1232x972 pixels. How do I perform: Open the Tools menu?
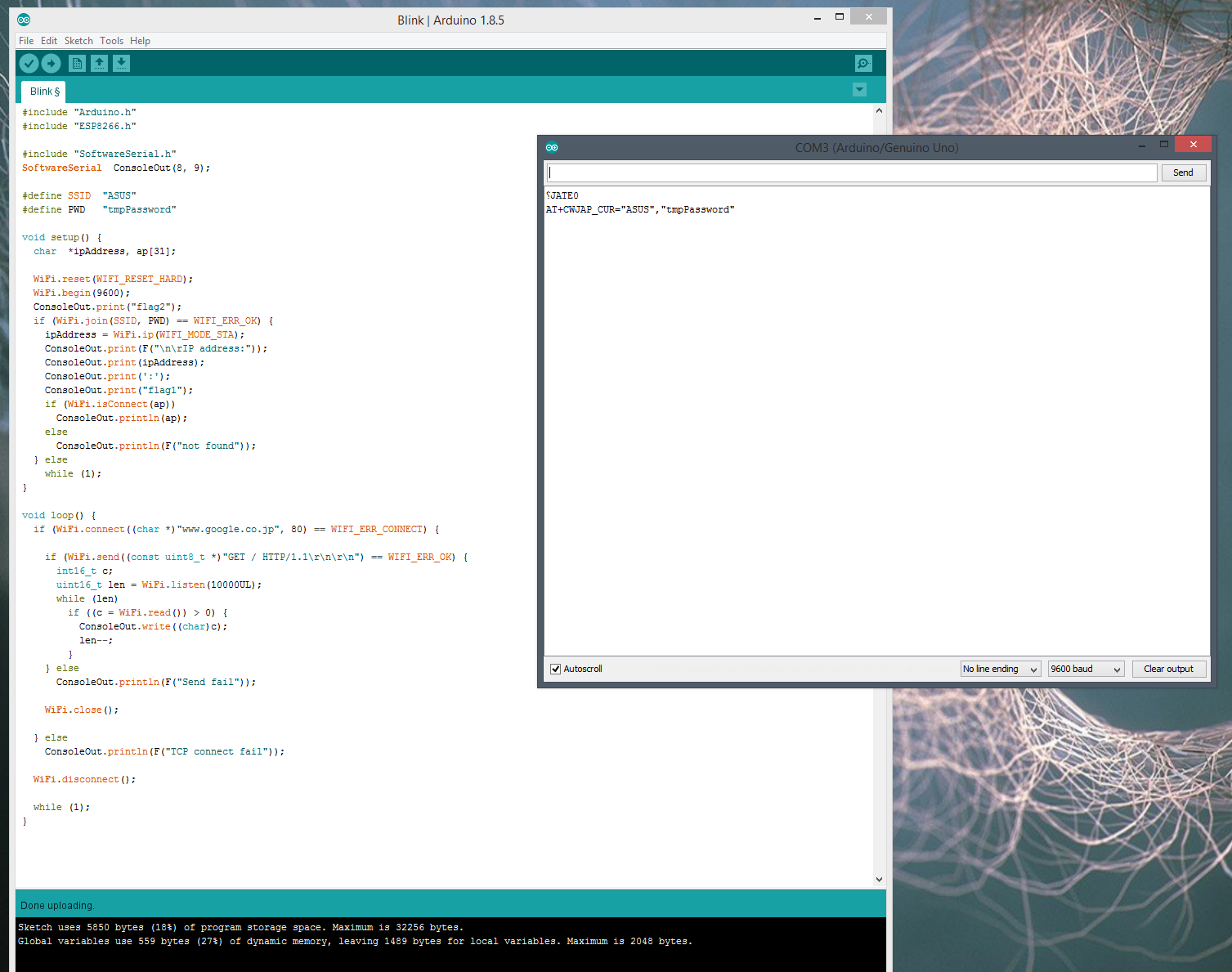111,41
